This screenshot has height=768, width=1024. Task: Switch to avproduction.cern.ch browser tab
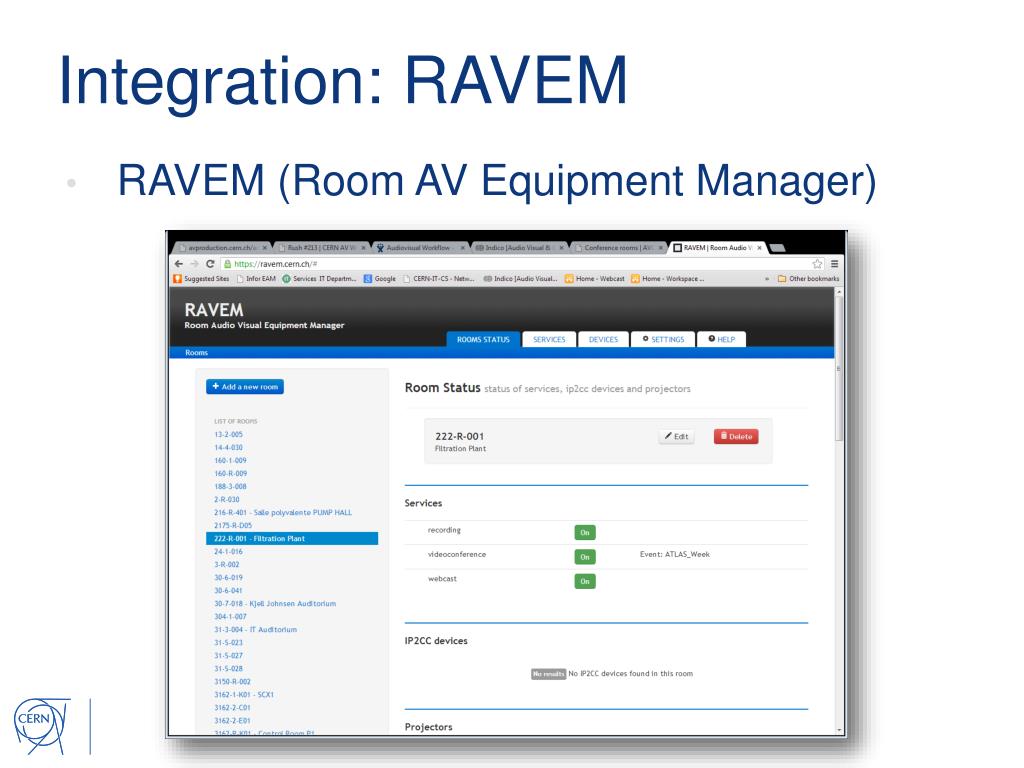click(222, 248)
